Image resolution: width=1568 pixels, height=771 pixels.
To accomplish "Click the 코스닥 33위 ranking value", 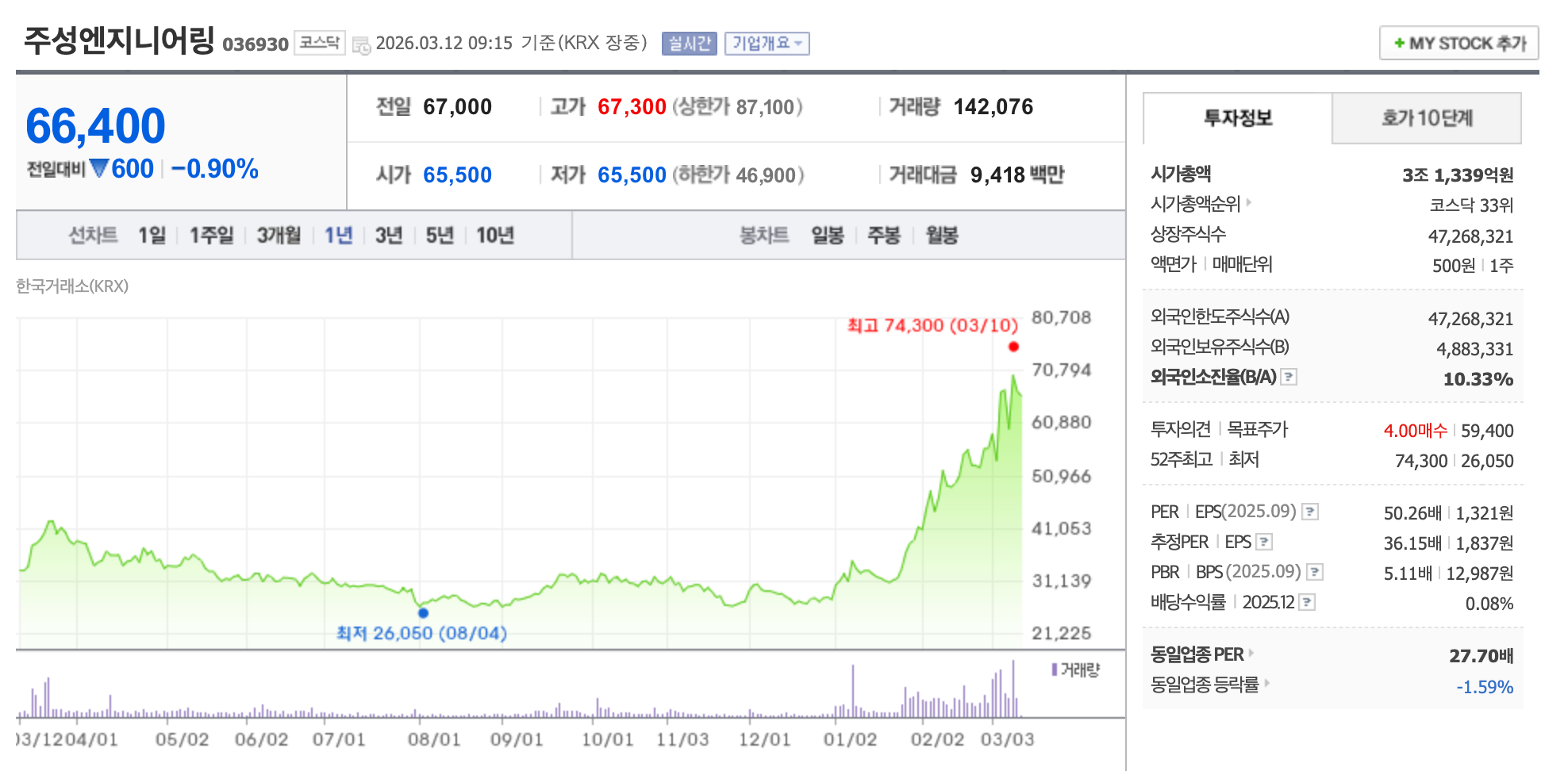I will pyautogui.click(x=1471, y=205).
